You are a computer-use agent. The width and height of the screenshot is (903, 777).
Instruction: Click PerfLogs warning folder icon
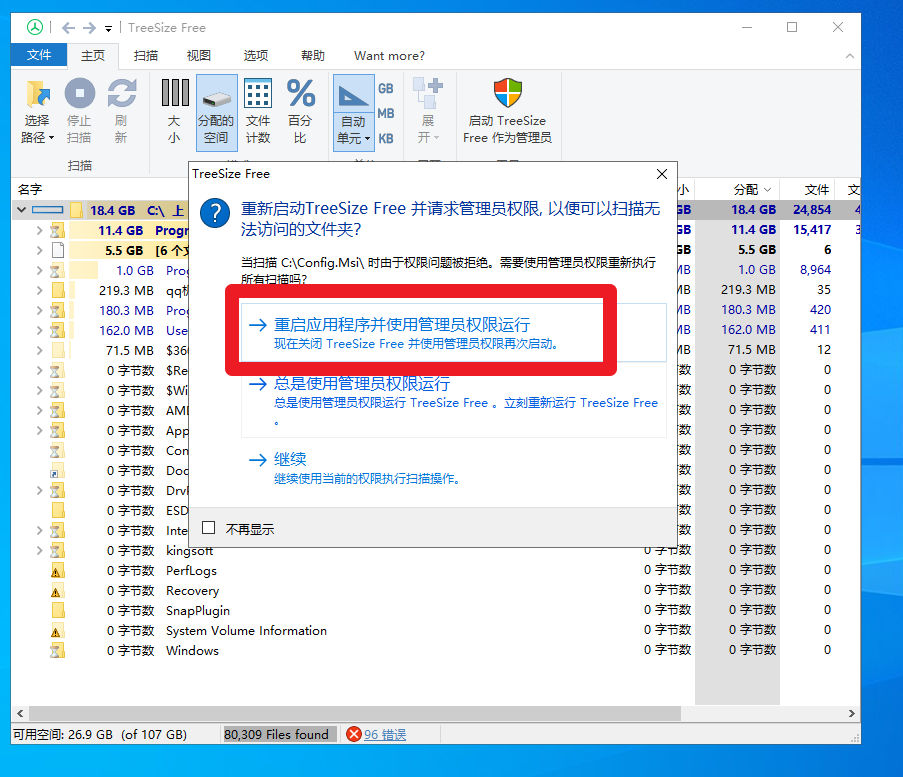pyautogui.click(x=57, y=571)
